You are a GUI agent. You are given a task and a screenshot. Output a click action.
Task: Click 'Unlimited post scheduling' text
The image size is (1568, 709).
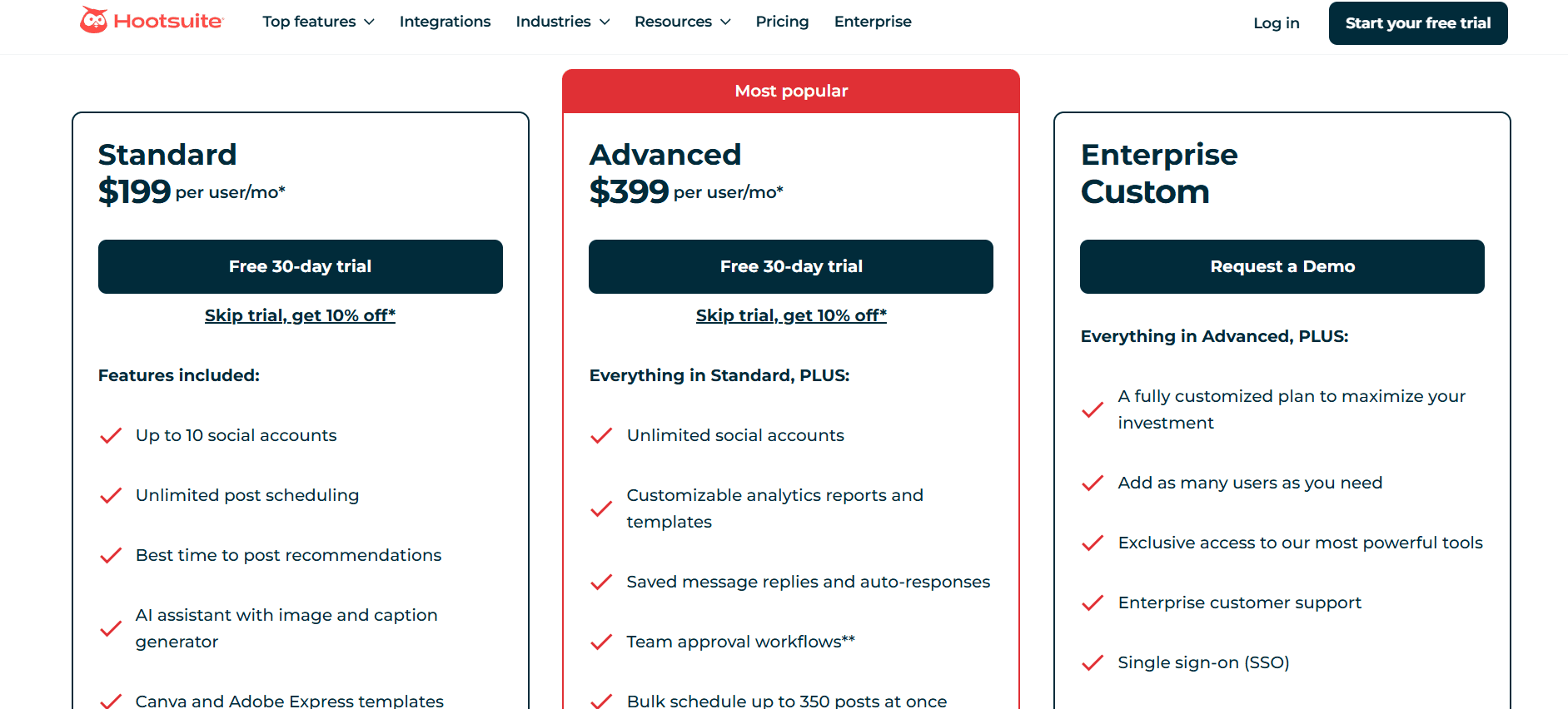(x=247, y=495)
